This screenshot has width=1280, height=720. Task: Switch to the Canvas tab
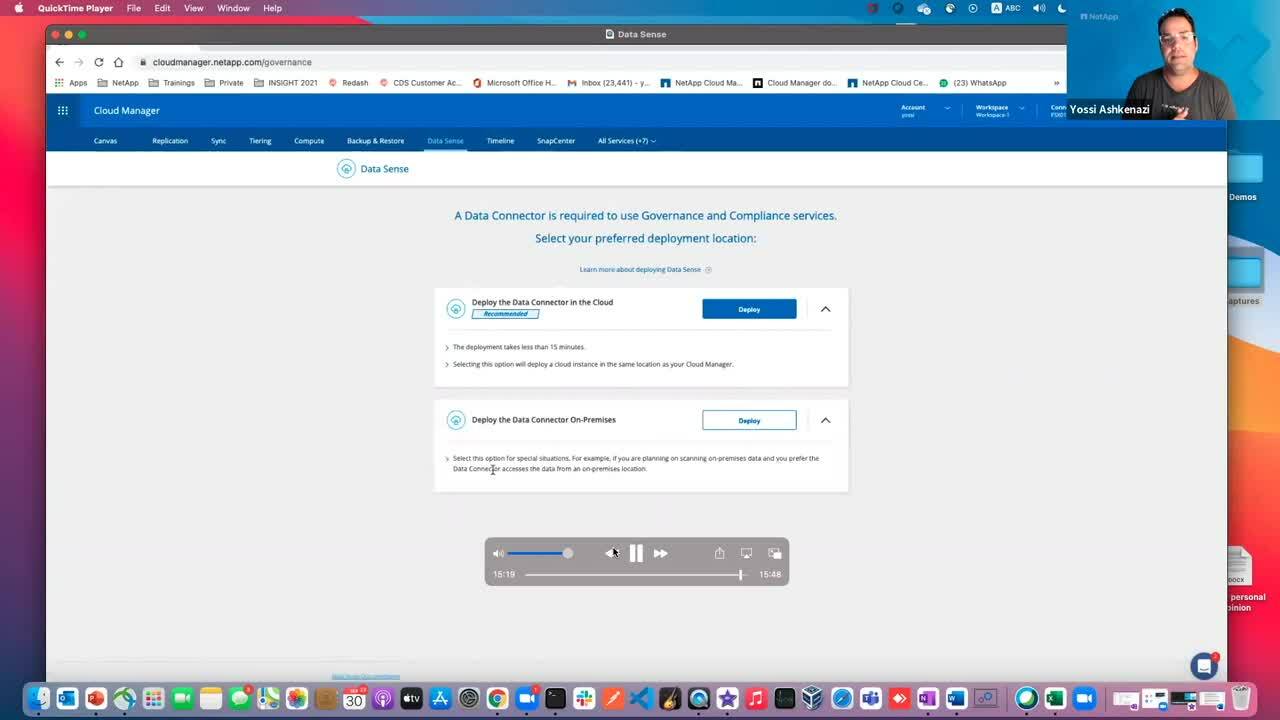pos(105,141)
